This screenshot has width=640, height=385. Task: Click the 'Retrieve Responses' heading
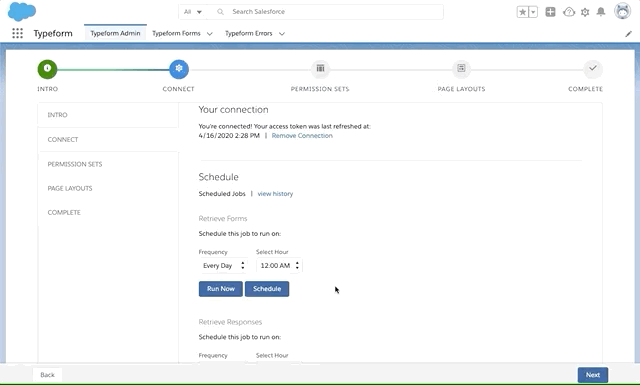[230, 322]
